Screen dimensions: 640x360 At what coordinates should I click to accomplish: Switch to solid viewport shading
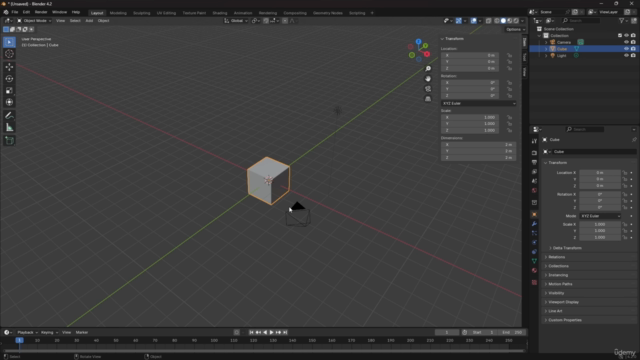point(503,21)
